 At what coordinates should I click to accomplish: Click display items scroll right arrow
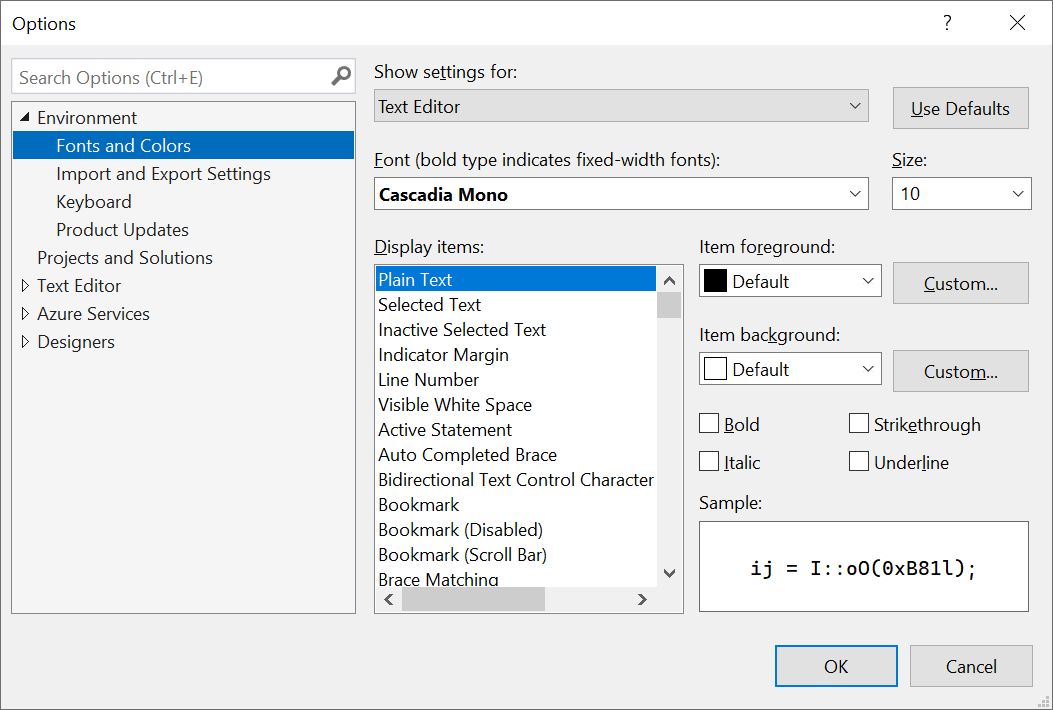(x=642, y=599)
